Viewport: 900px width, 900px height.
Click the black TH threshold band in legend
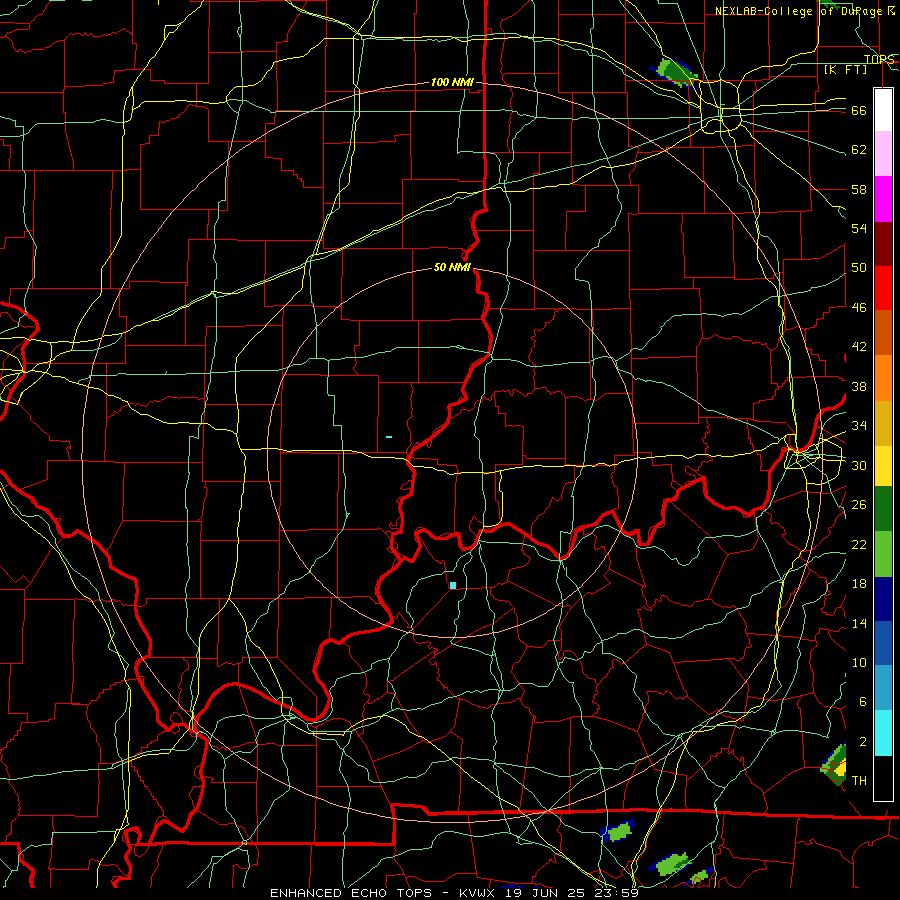pyautogui.click(x=883, y=778)
